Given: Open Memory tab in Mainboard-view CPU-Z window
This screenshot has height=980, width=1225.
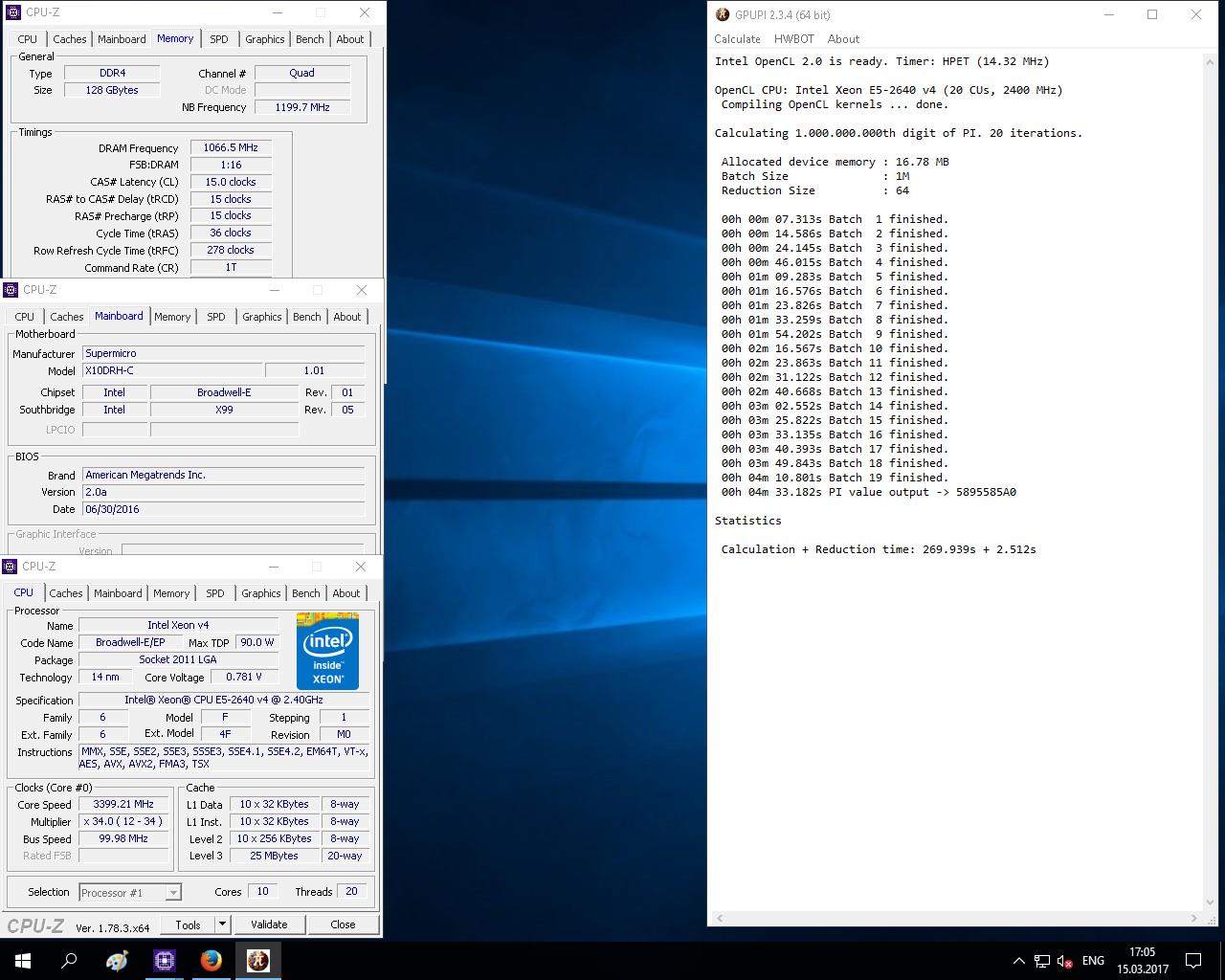Looking at the screenshot, I should 172,317.
